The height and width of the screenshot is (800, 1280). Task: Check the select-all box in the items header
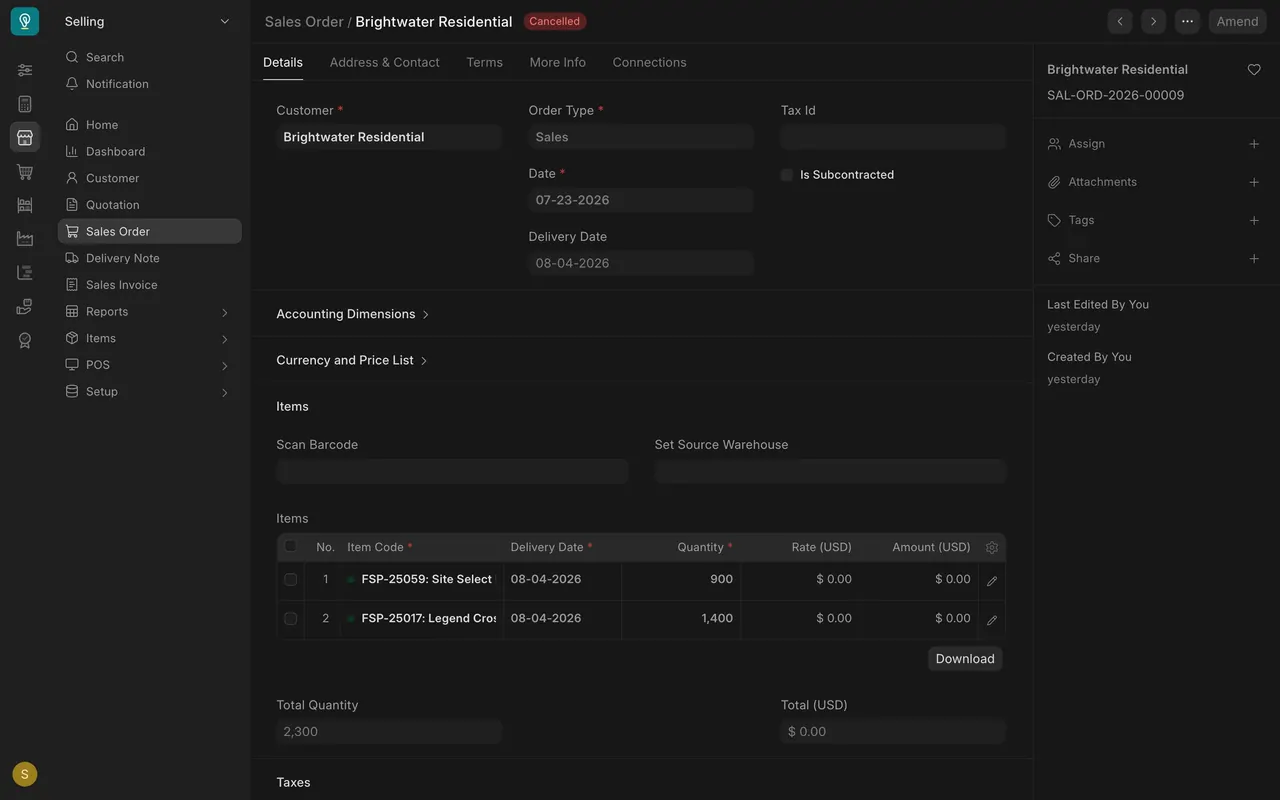coord(290,546)
